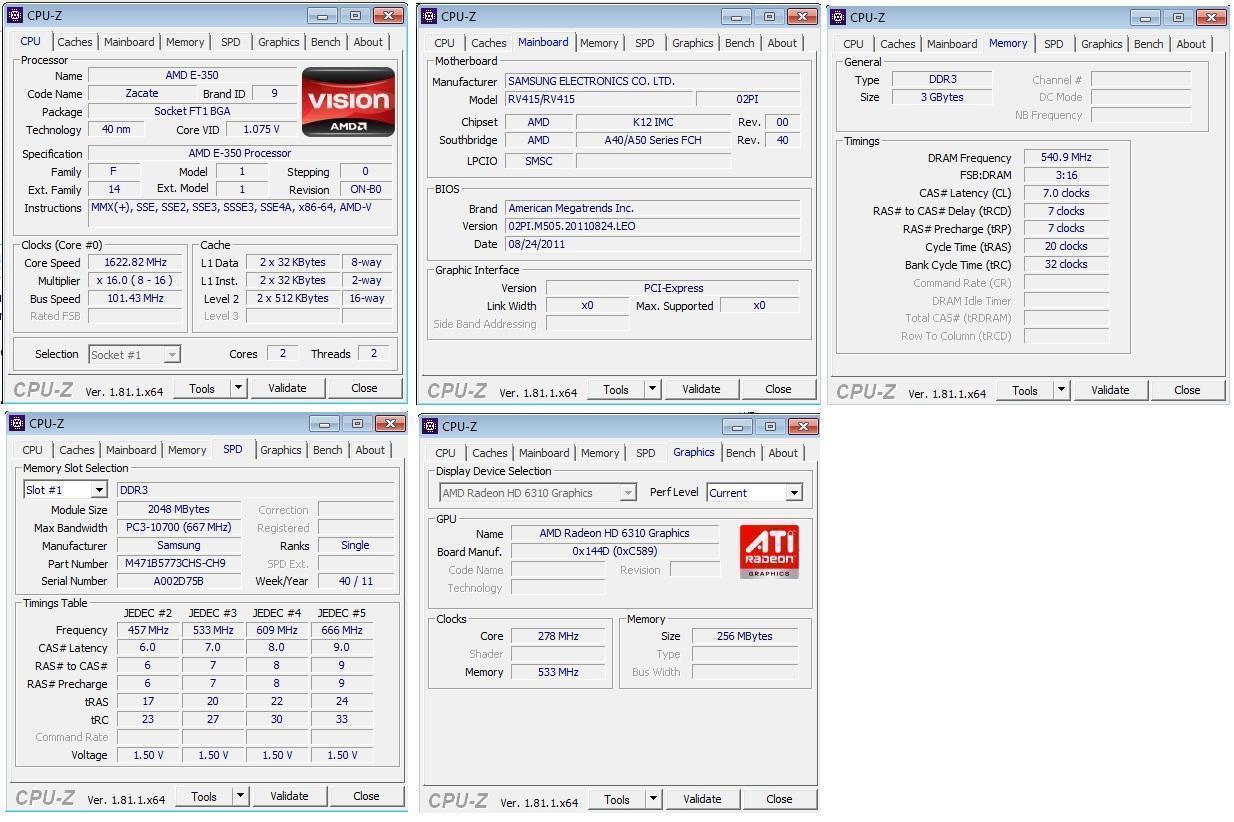The height and width of the screenshot is (822, 1234).
Task: Click the Tools button in the Mainboard window
Action: (616, 389)
